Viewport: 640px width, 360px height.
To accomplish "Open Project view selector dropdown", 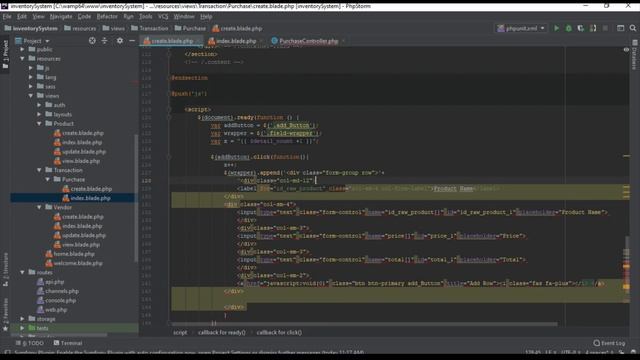I will [x=32, y=41].
